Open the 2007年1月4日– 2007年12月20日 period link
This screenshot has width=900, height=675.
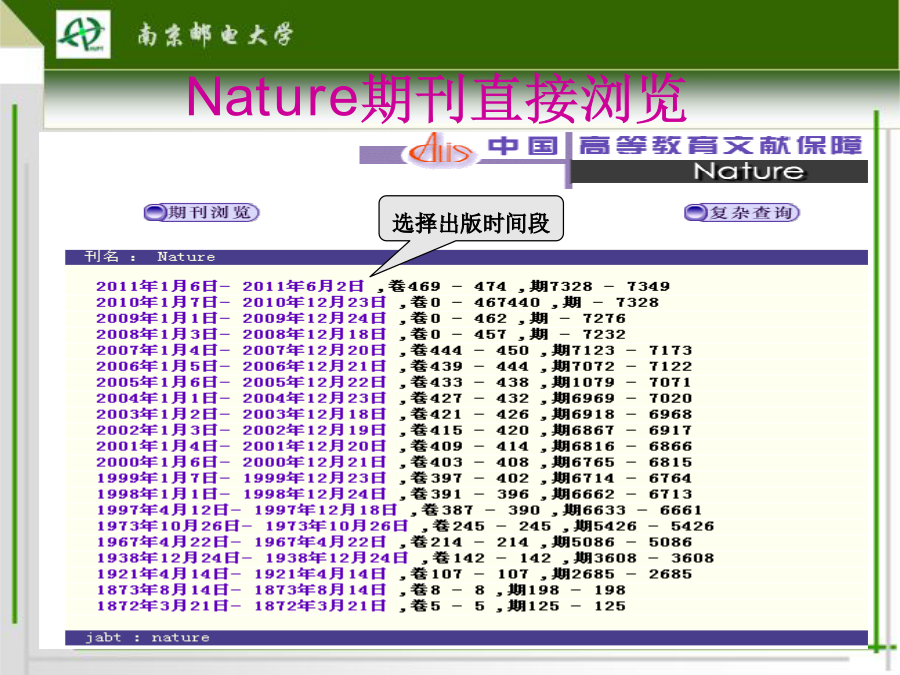[x=241, y=350]
